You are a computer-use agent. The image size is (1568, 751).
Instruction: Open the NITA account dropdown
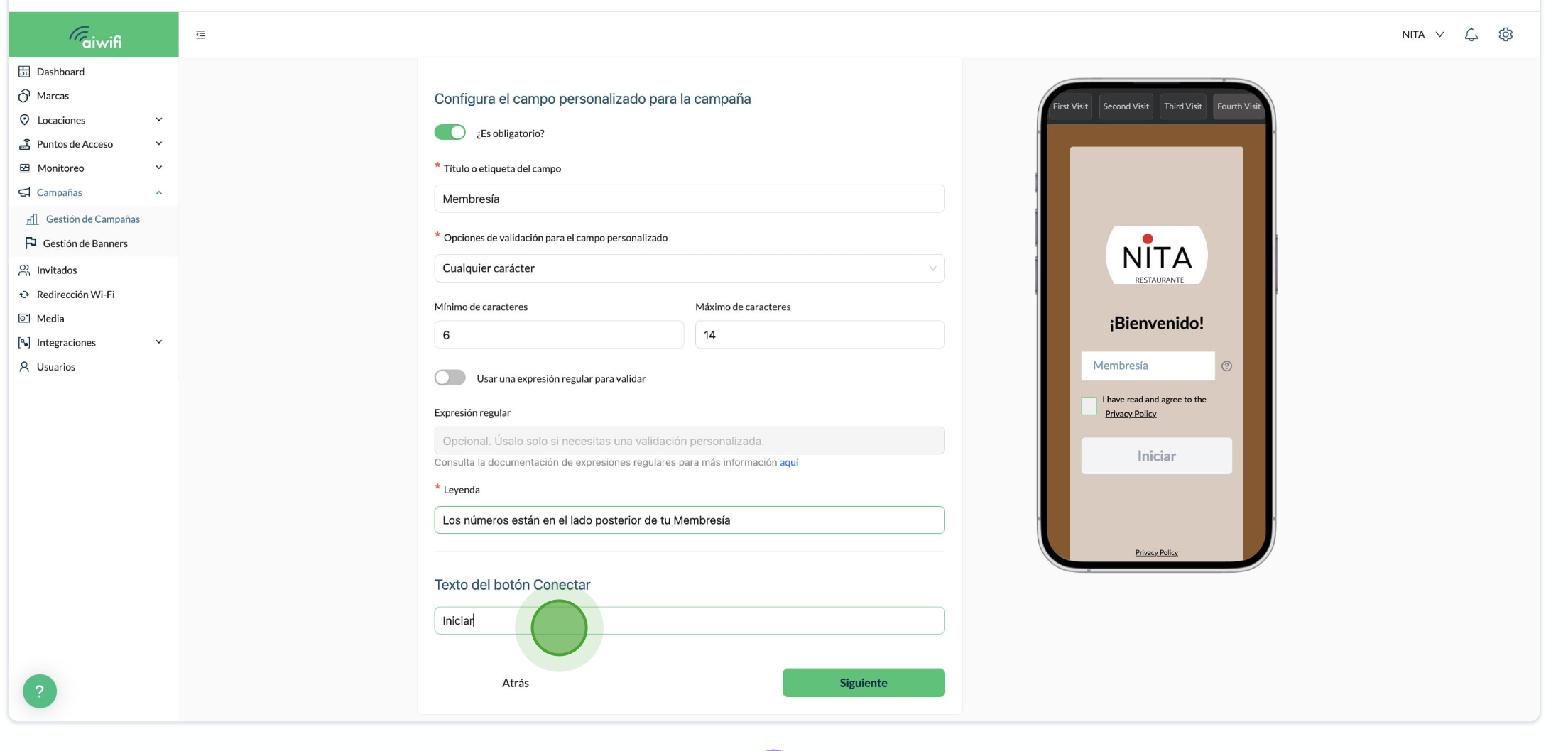click(1422, 34)
